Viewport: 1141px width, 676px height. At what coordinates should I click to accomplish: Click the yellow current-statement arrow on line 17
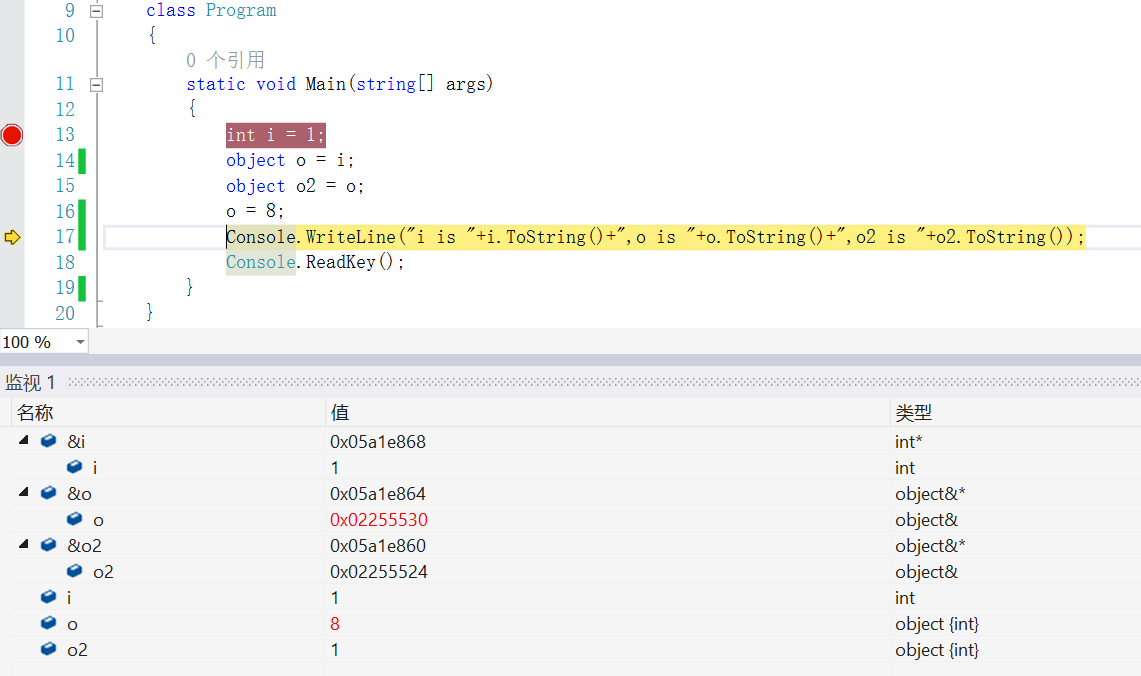pyautogui.click(x=12, y=236)
